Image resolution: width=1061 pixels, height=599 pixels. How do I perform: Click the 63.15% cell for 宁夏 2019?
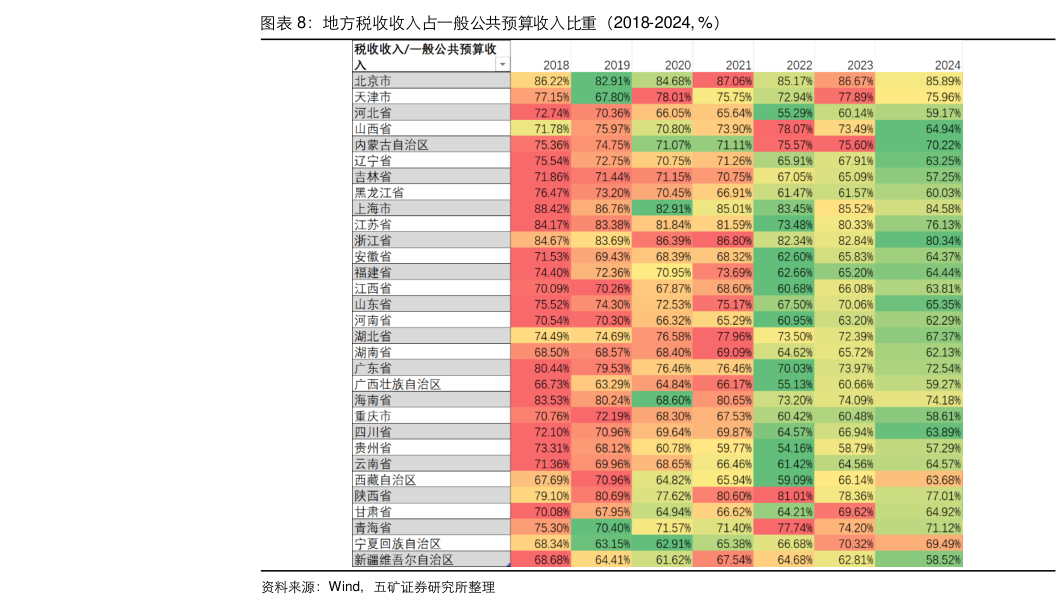click(601, 543)
